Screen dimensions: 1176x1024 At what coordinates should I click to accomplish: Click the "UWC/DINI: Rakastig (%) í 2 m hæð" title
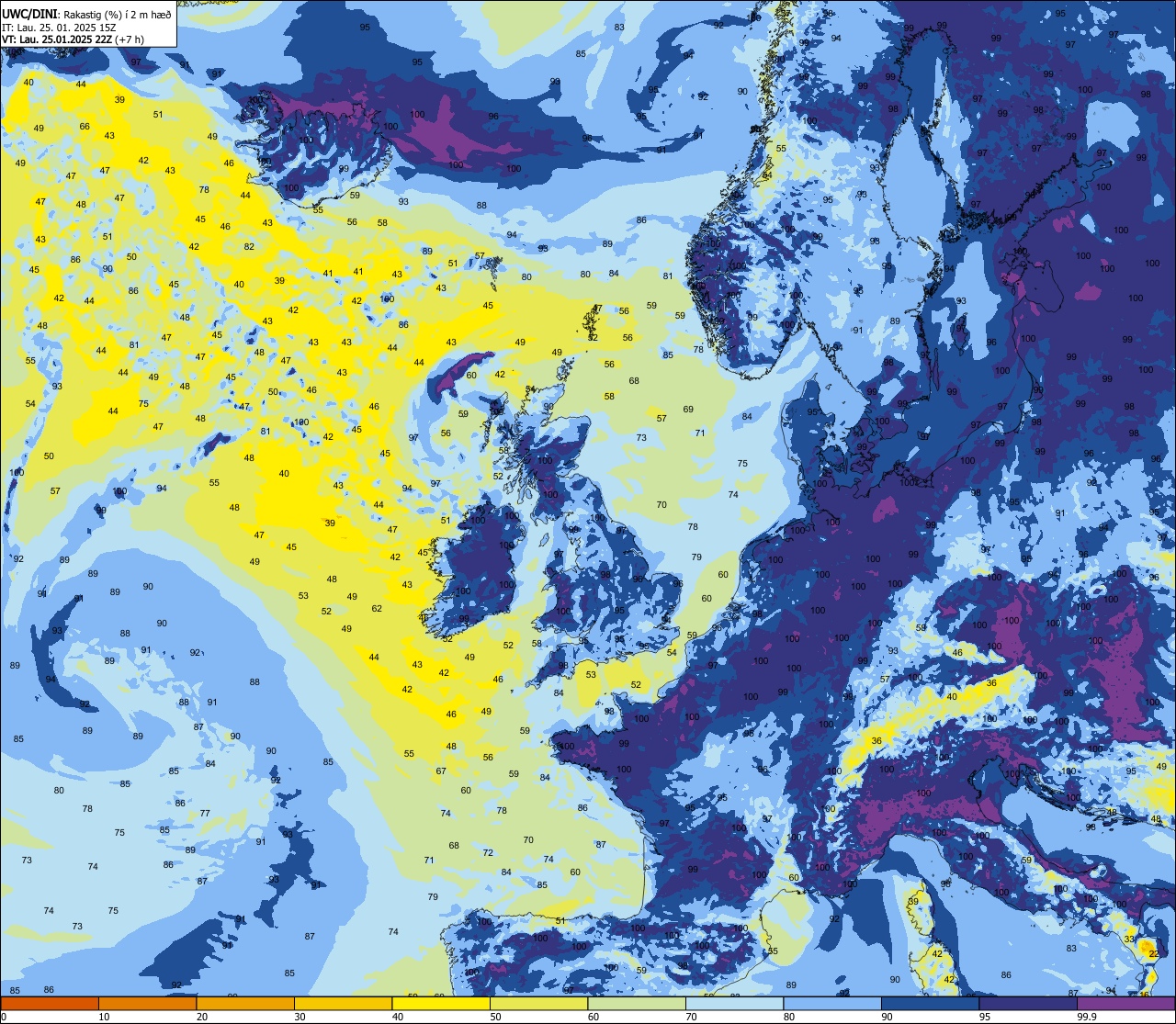pos(86,14)
